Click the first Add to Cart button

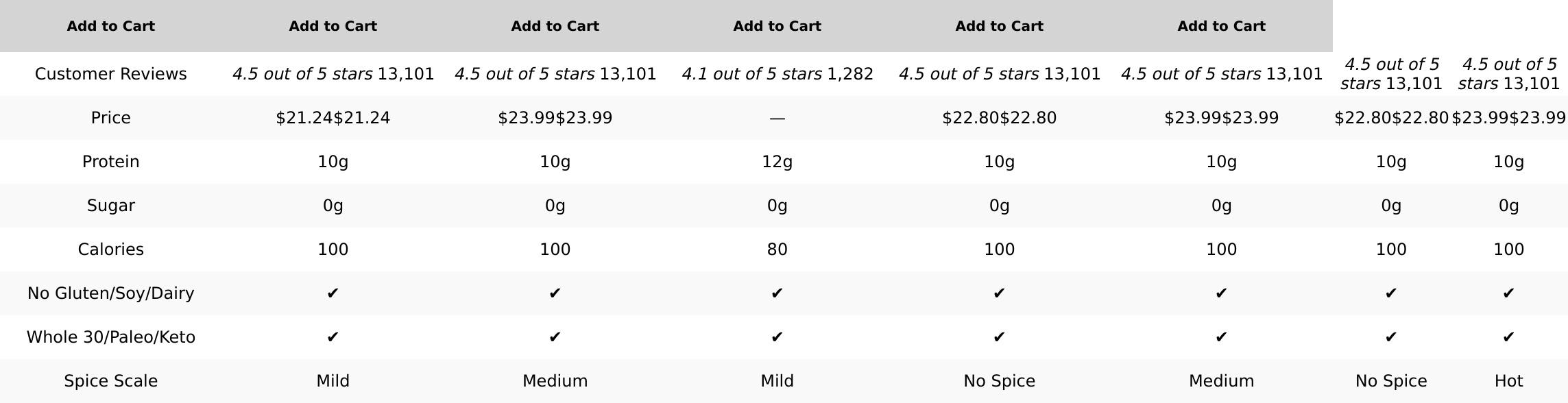tap(110, 26)
